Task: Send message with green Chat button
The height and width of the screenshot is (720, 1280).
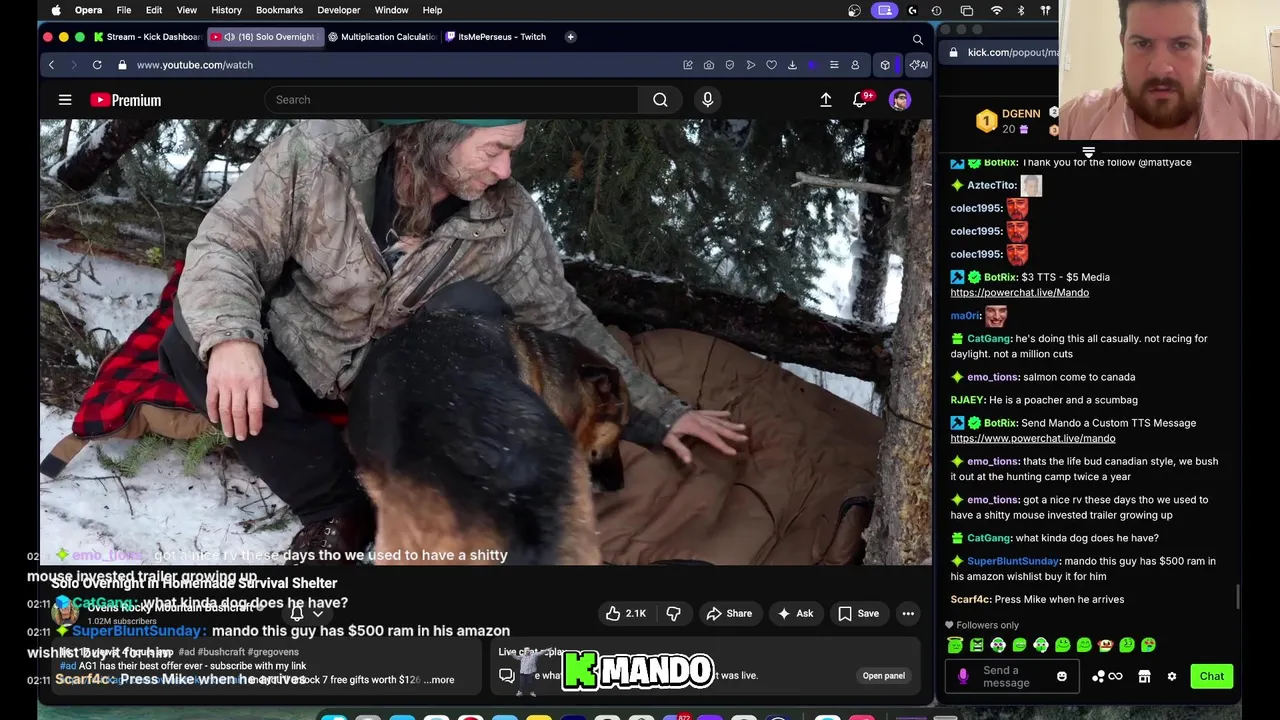Action: pyautogui.click(x=1212, y=677)
